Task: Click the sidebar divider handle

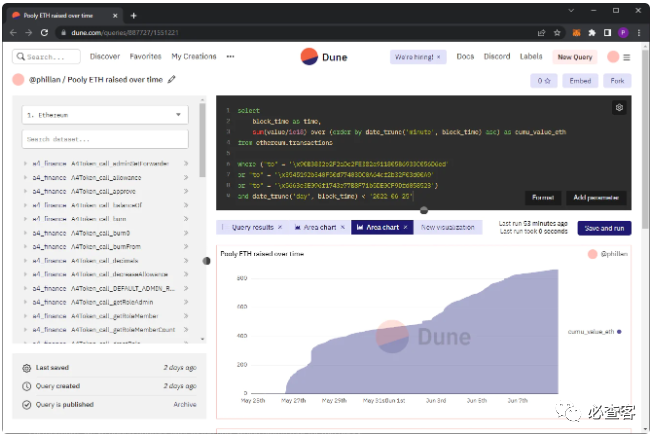Action: (x=207, y=261)
